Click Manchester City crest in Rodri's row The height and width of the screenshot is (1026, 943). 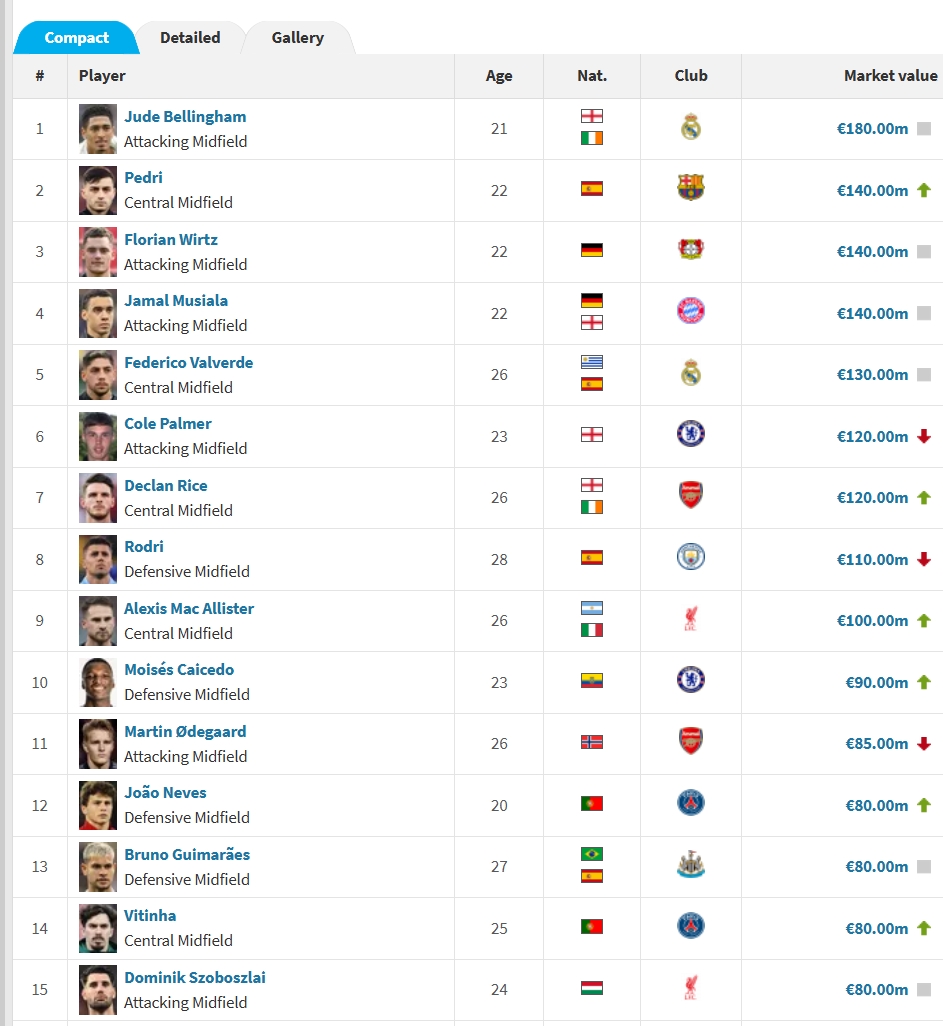(690, 557)
